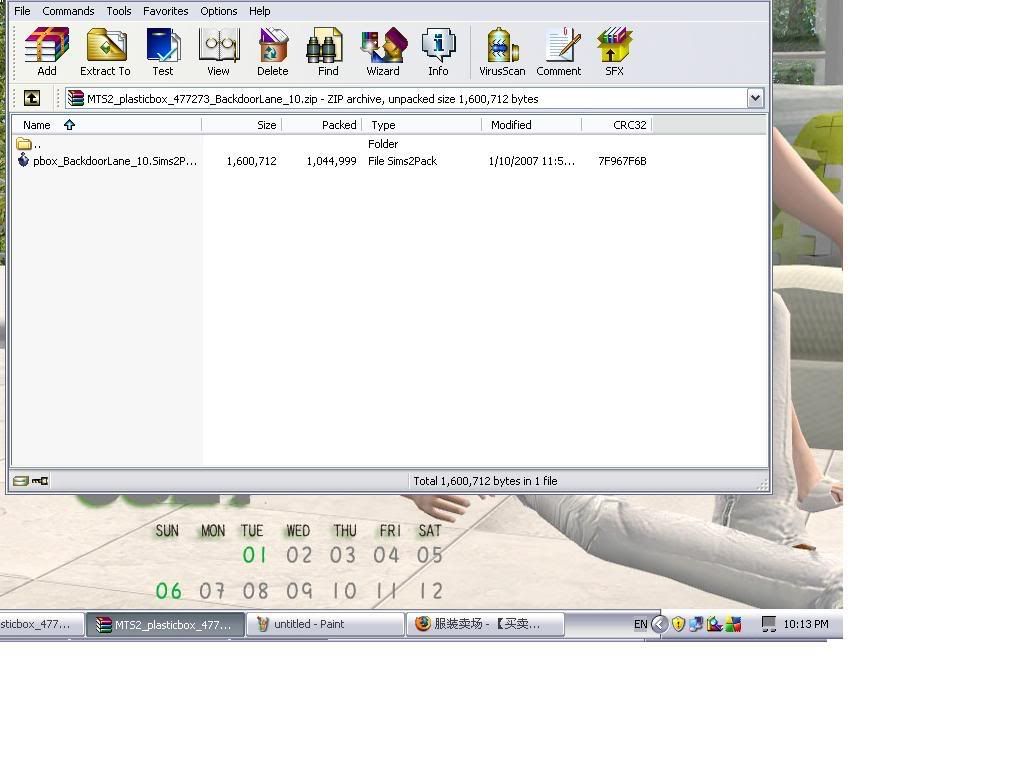The width and height of the screenshot is (1024, 768).
Task: Switch to MTS2_plasticbox_477... taskbar button
Action: click(166, 624)
